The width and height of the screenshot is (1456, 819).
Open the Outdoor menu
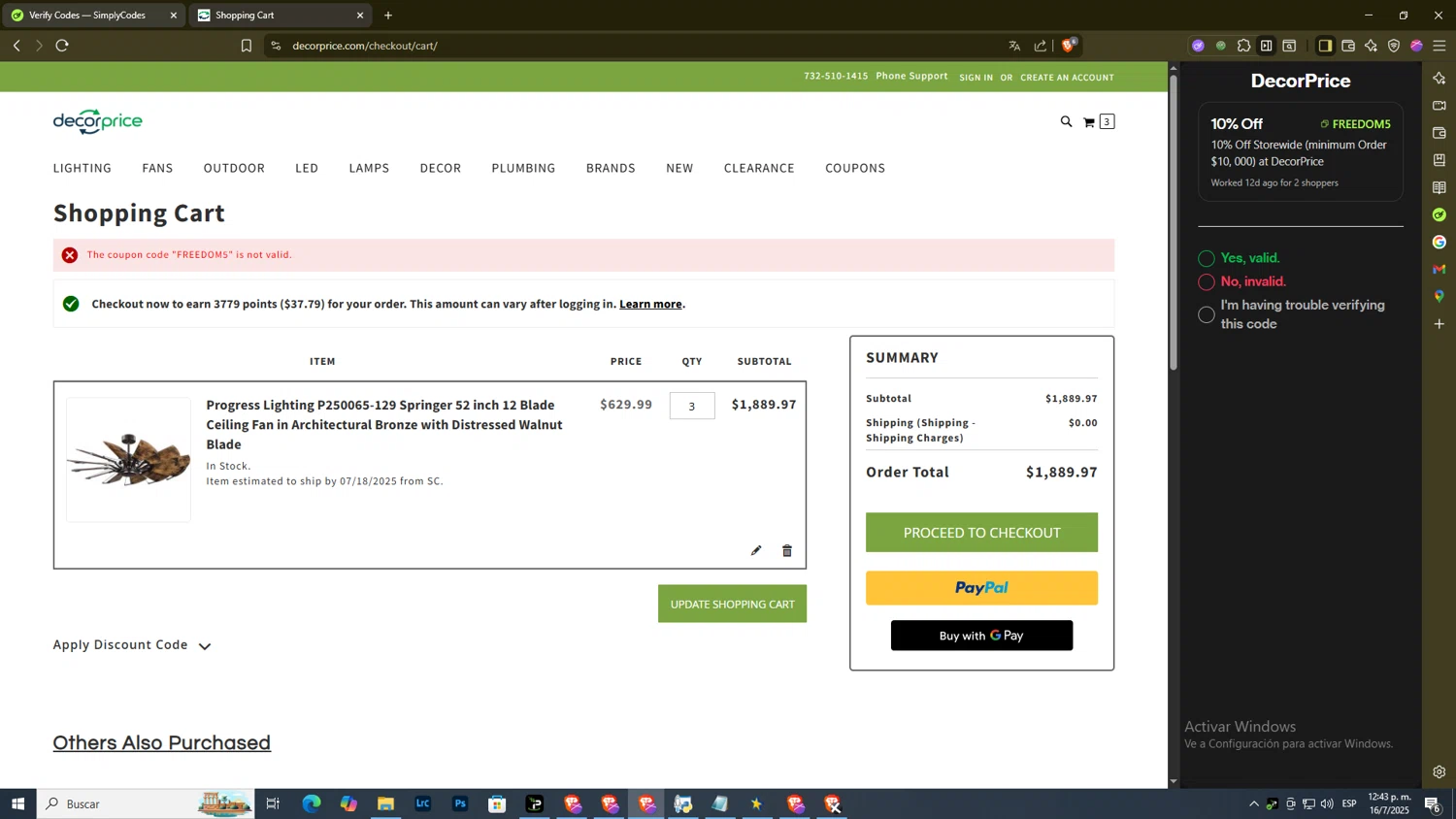tap(234, 168)
